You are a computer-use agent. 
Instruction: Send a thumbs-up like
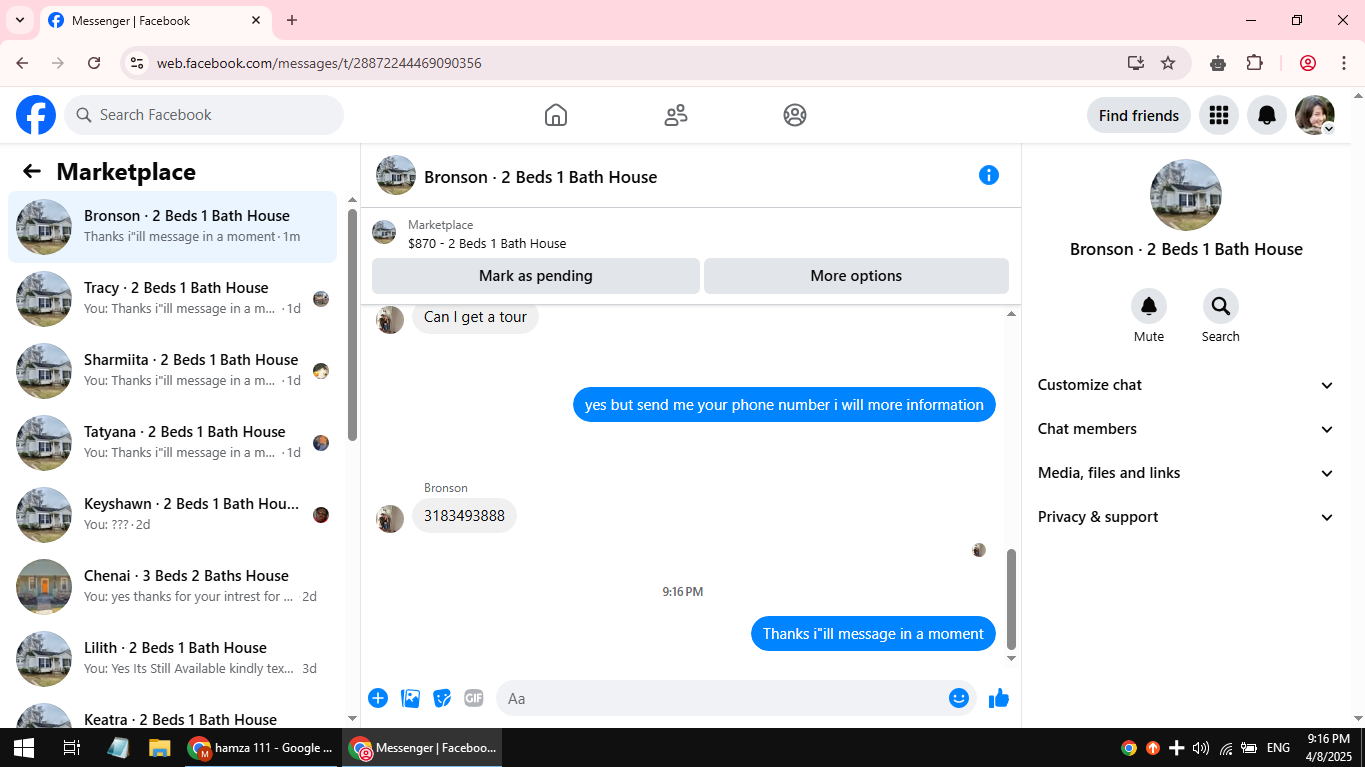point(999,698)
